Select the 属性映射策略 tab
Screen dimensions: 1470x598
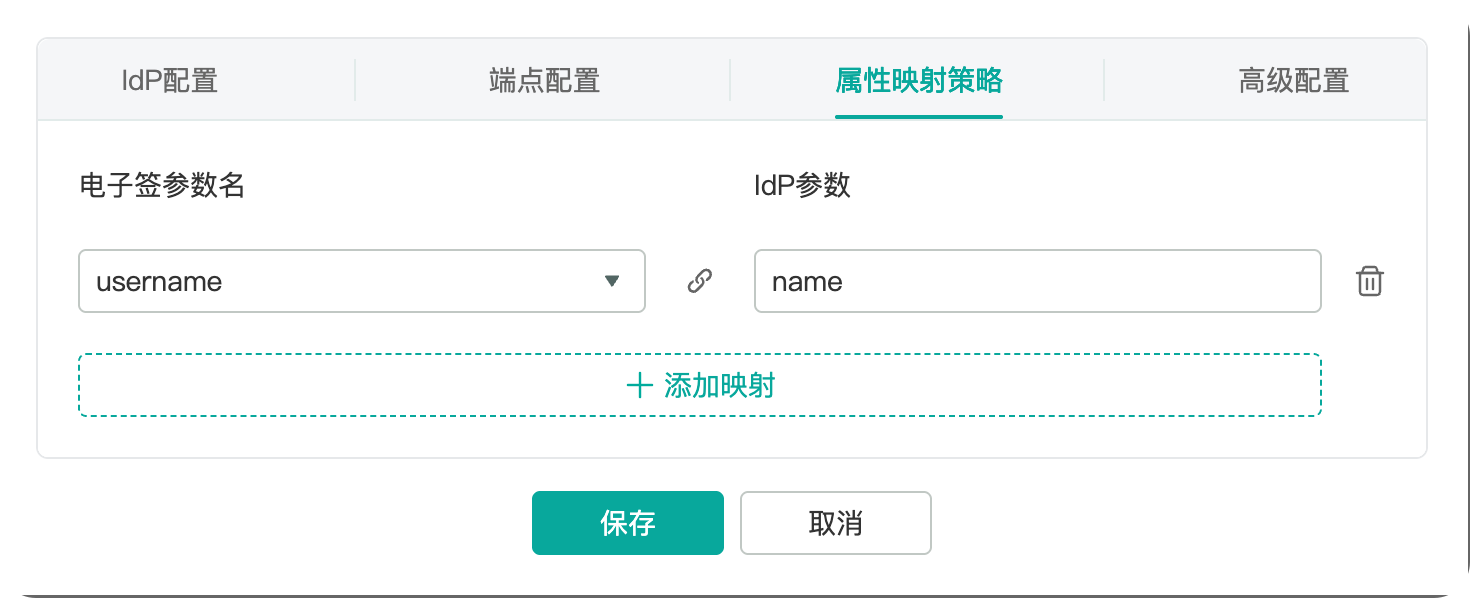point(918,80)
